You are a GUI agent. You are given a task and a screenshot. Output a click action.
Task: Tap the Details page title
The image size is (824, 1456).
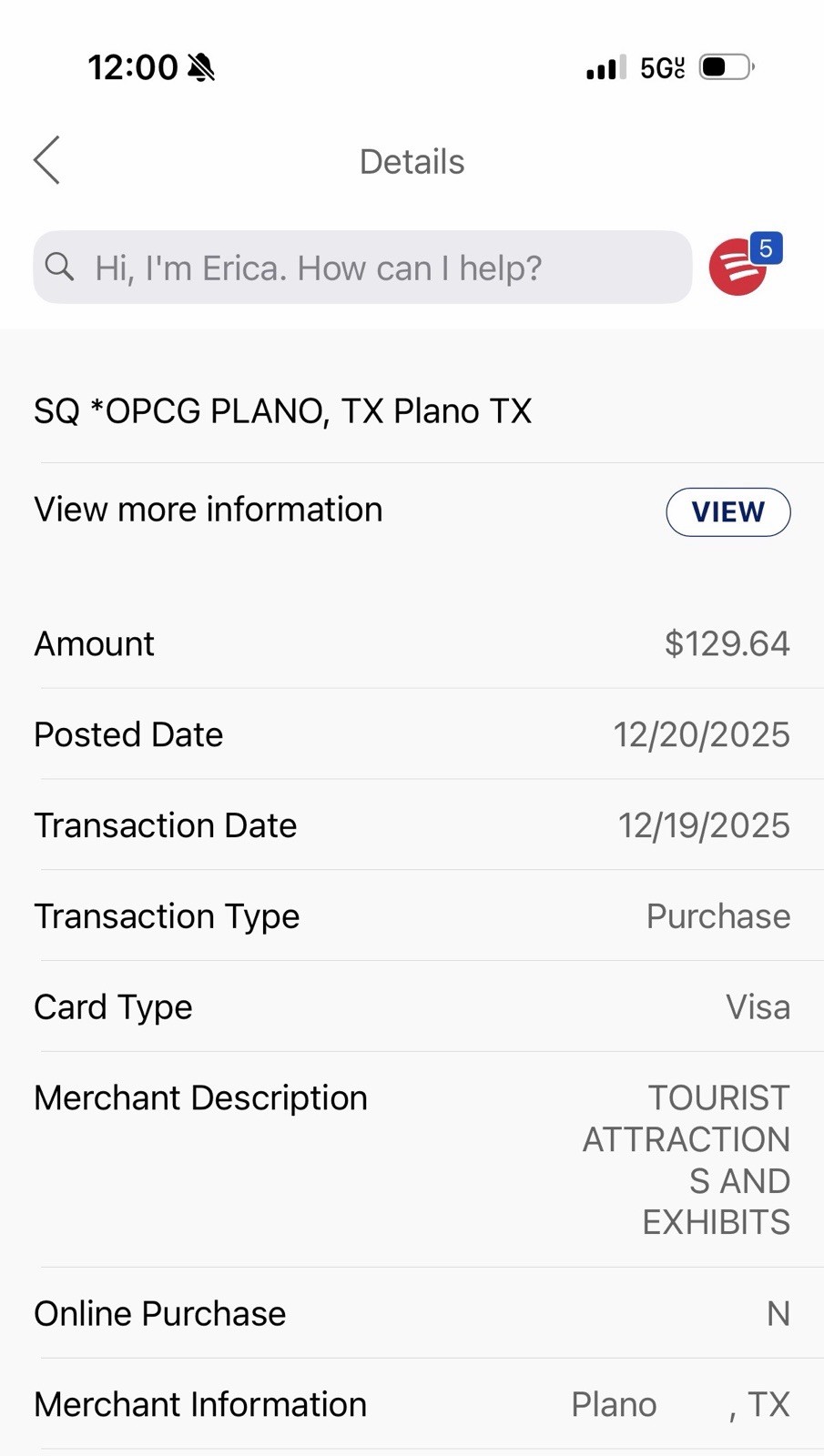coord(412,162)
